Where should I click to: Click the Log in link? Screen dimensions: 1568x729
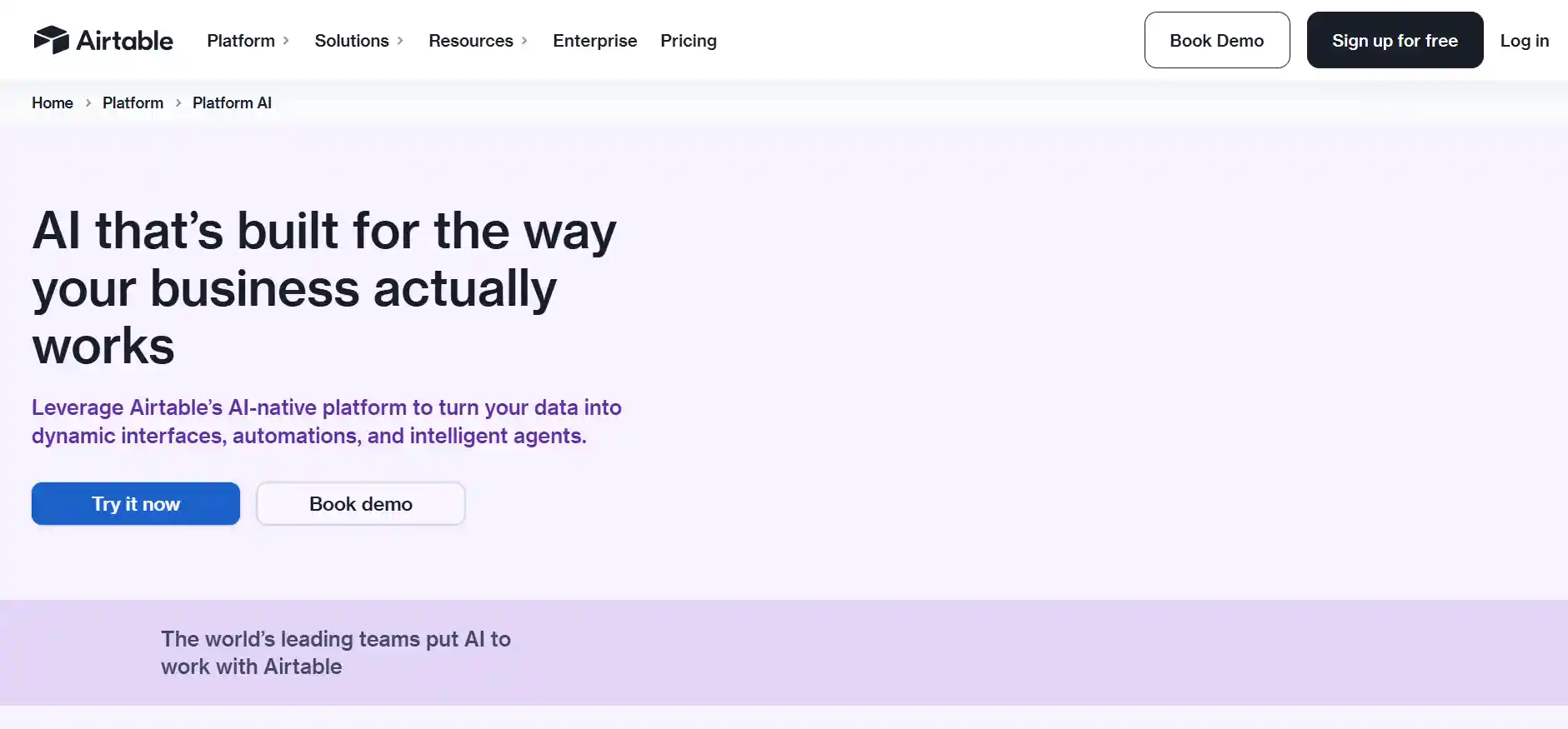pos(1524,40)
